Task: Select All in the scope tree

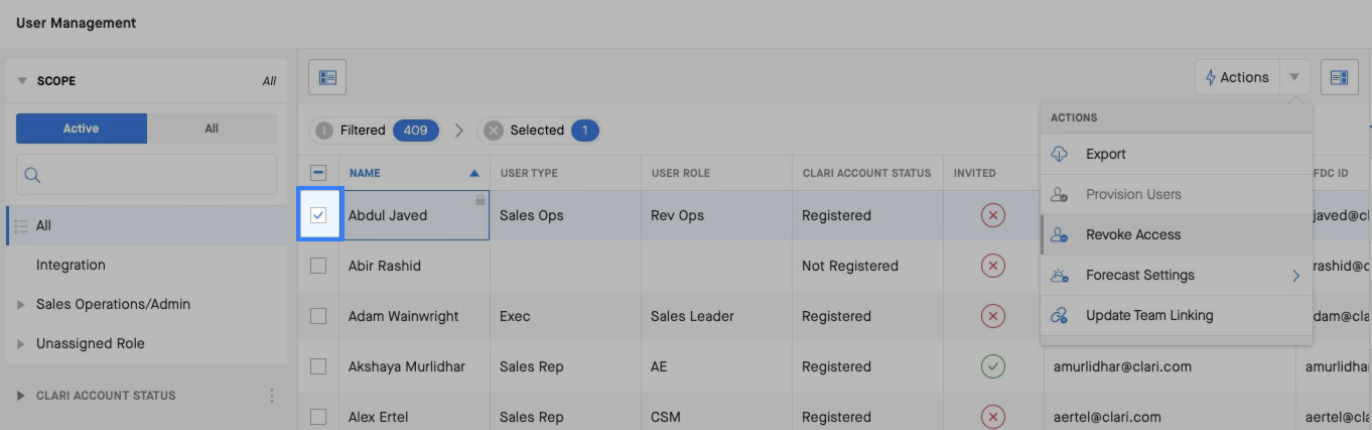Action: tap(146, 226)
